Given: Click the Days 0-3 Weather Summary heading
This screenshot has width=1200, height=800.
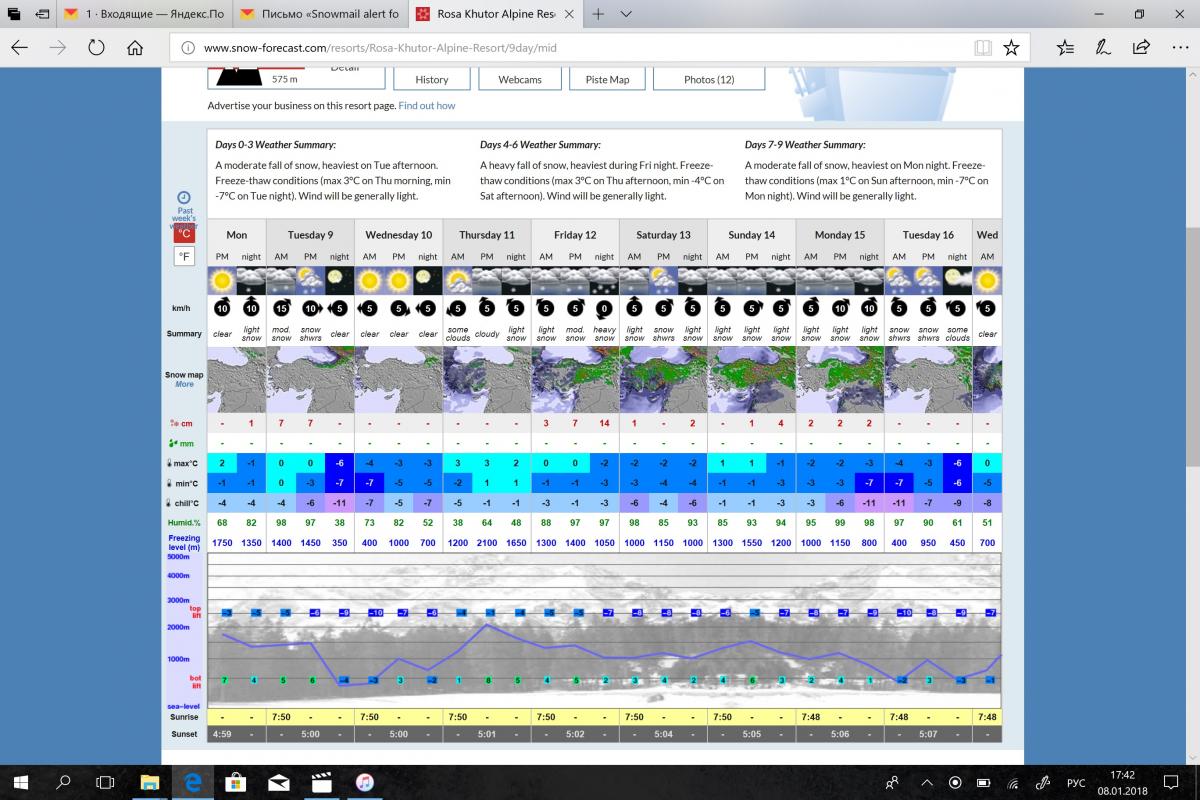Looking at the screenshot, I should (x=275, y=145).
